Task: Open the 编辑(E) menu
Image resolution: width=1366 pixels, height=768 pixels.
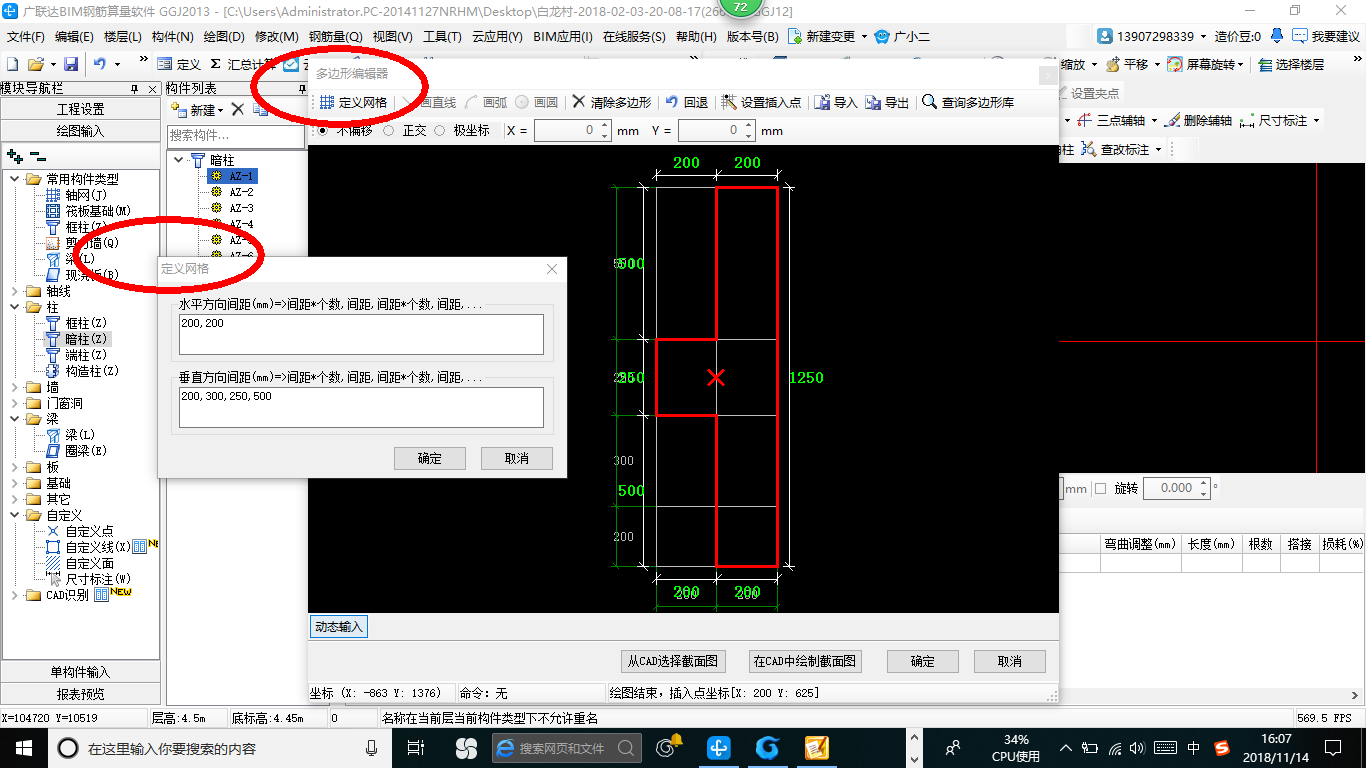Action: (74, 37)
